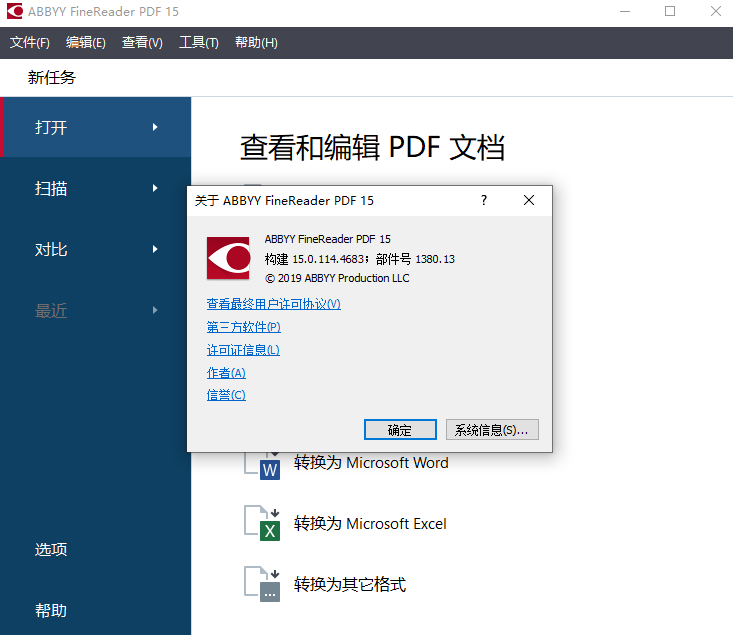The width and height of the screenshot is (733, 635).
Task: Click the © 2019 ABBYY Production LLC text
Action: [x=337, y=278]
